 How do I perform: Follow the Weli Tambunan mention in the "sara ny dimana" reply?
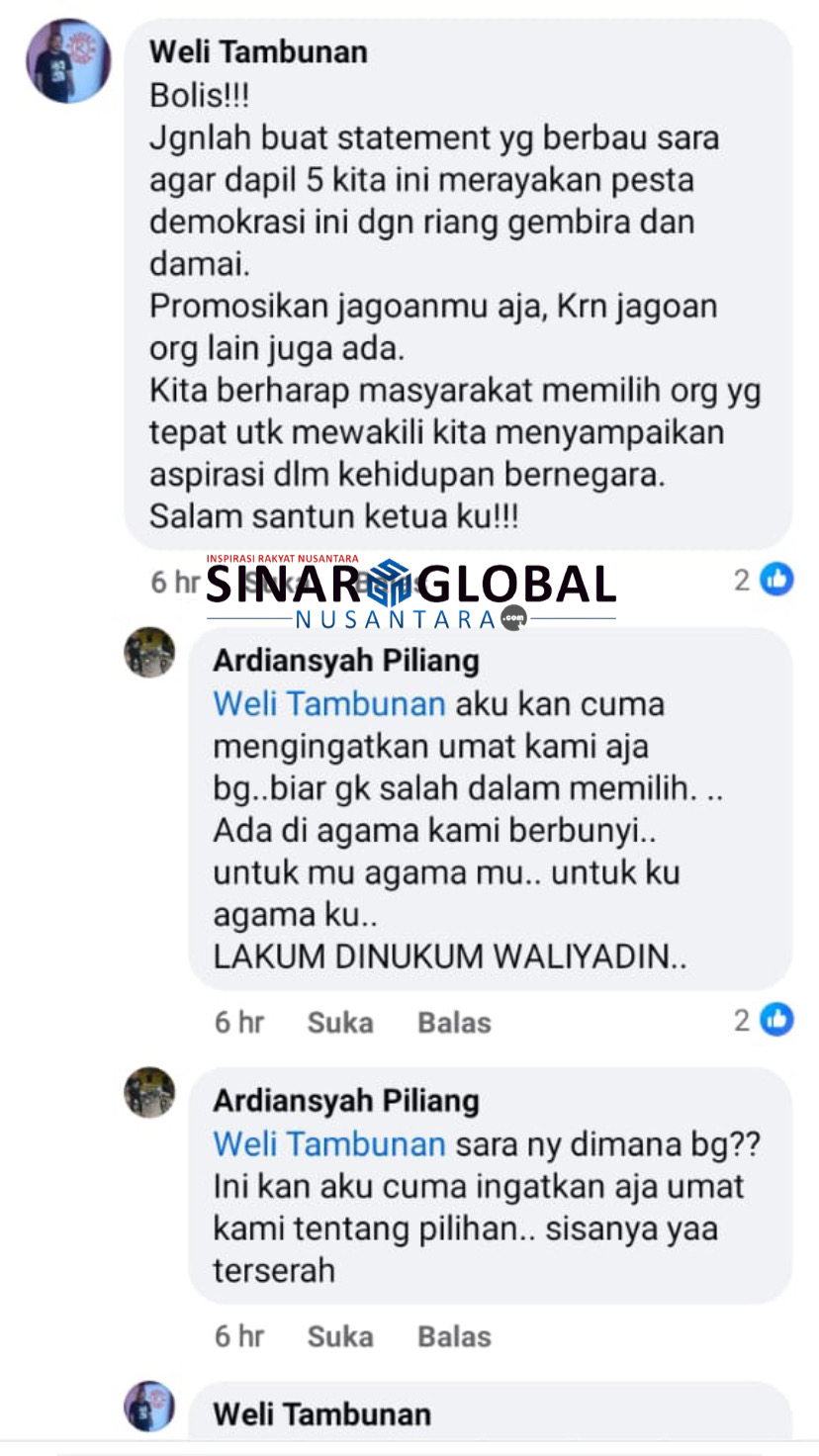329,1144
